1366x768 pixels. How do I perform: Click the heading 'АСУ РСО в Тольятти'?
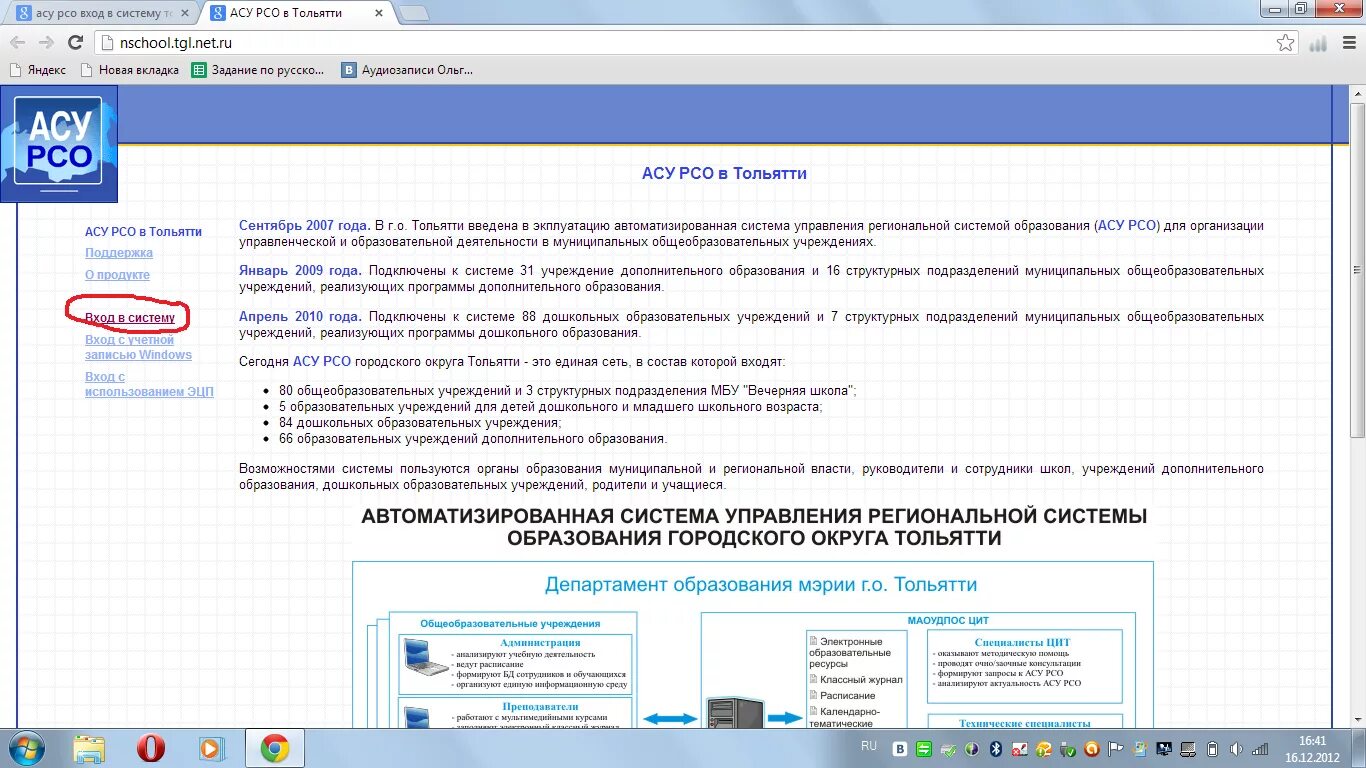[724, 173]
